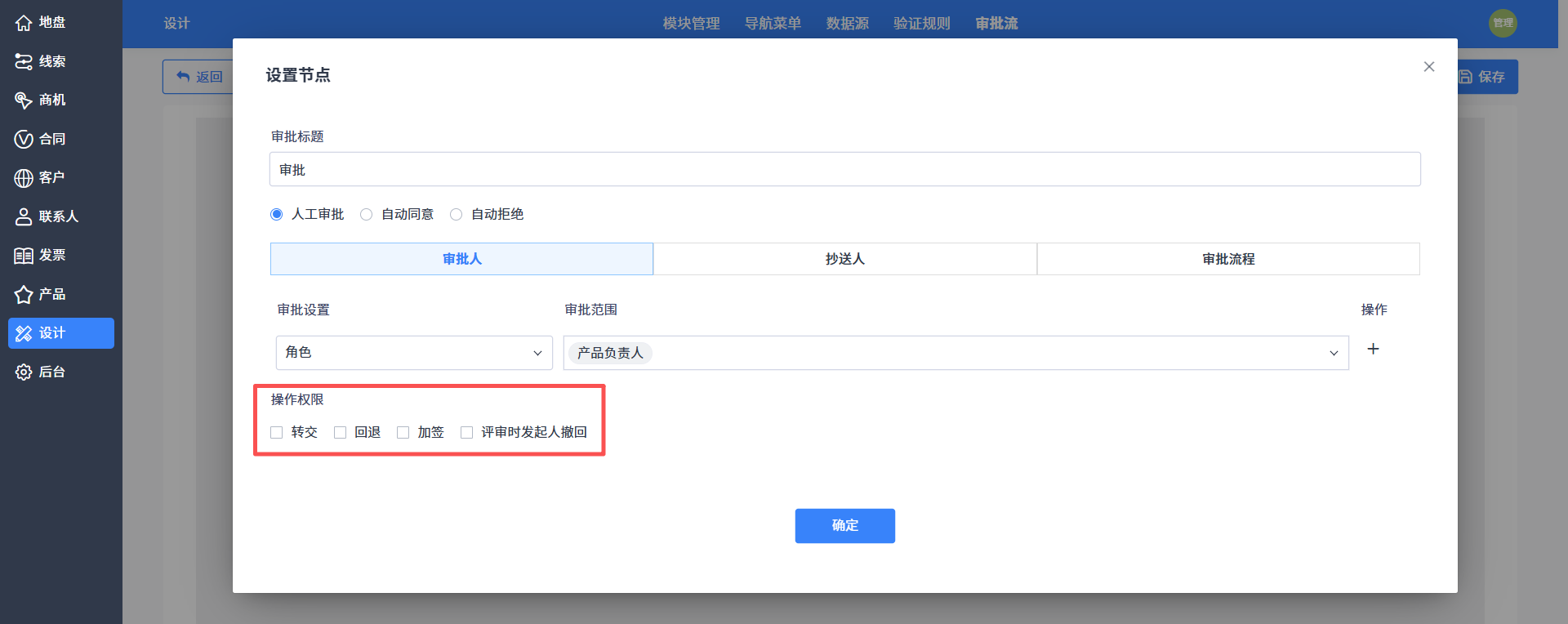Choose the 自动拒绝 radio option
This screenshot has width=1568, height=624.
[457, 214]
